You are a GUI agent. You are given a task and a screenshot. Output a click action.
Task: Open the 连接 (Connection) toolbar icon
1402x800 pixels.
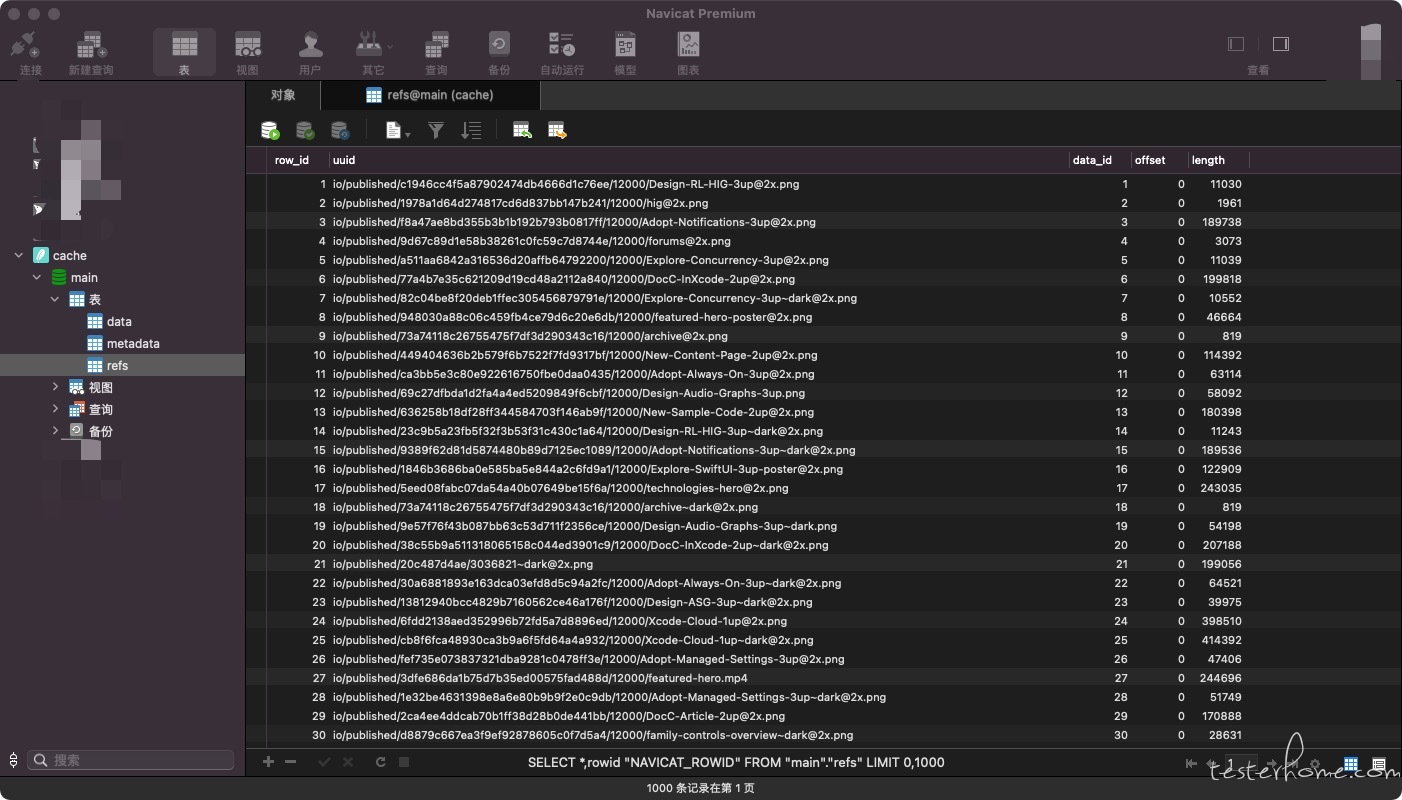click(30, 52)
